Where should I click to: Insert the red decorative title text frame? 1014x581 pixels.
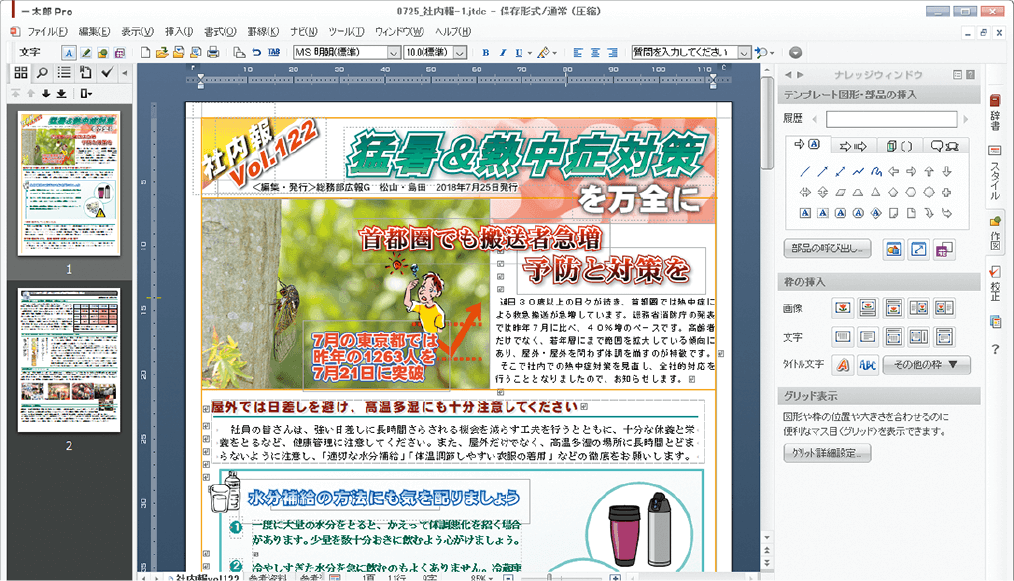coord(843,365)
